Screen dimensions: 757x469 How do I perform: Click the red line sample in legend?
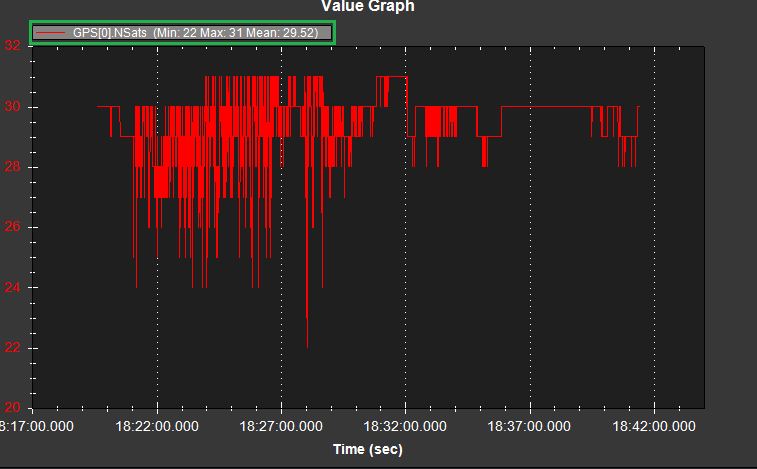click(51, 33)
